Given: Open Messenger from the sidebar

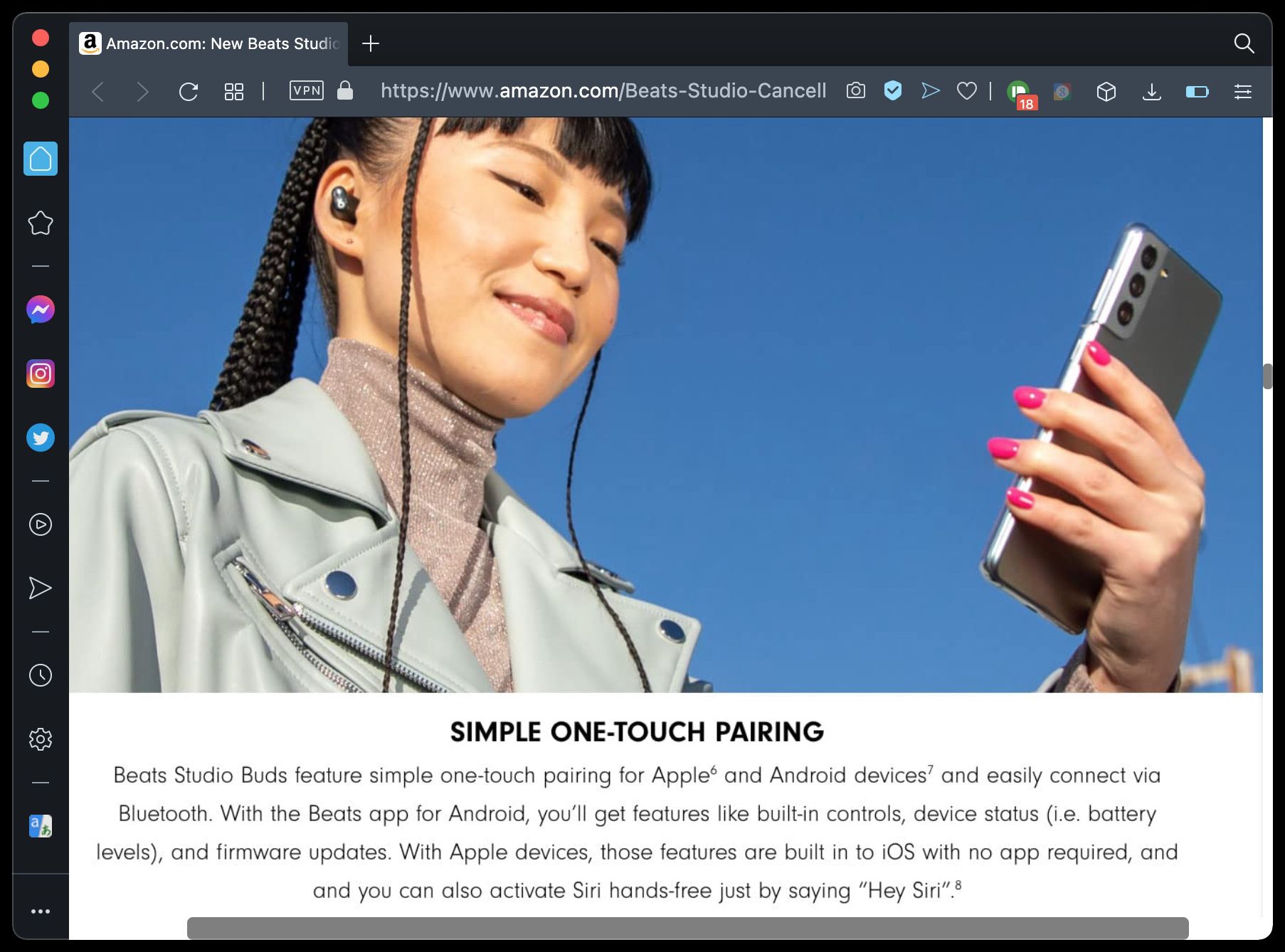Looking at the screenshot, I should point(41,310).
